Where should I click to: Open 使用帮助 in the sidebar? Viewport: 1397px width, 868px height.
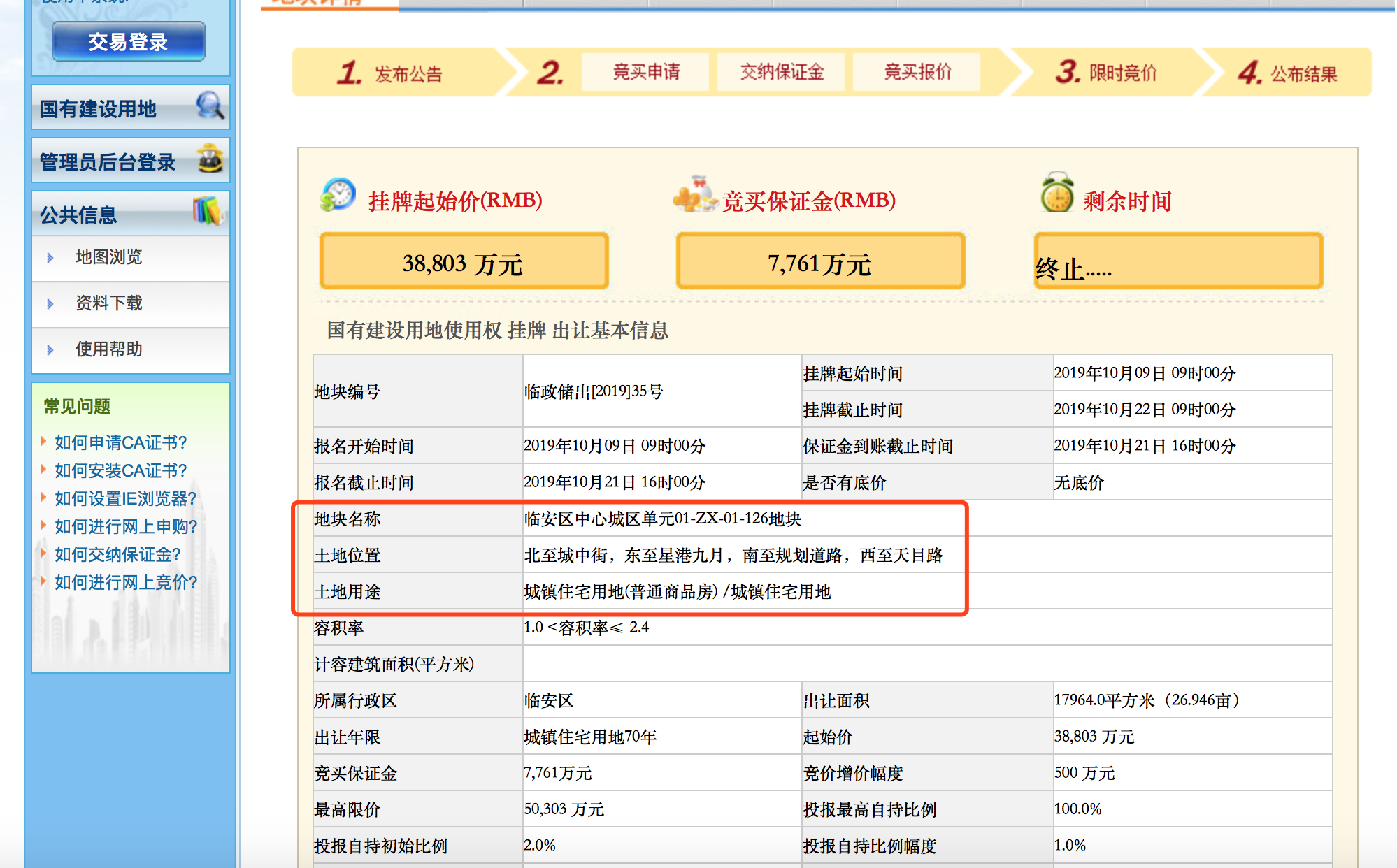tap(108, 349)
